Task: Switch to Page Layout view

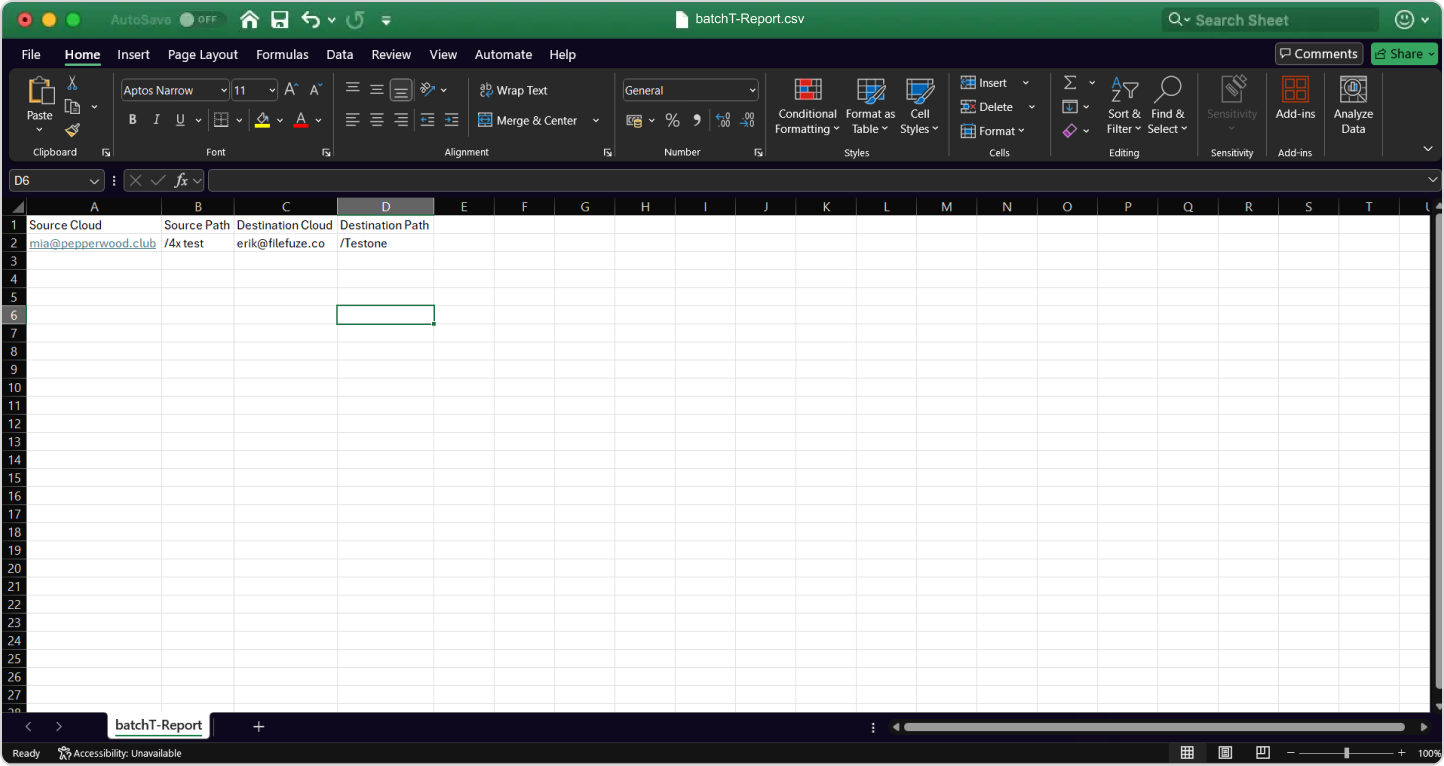Action: pyautogui.click(x=1225, y=753)
